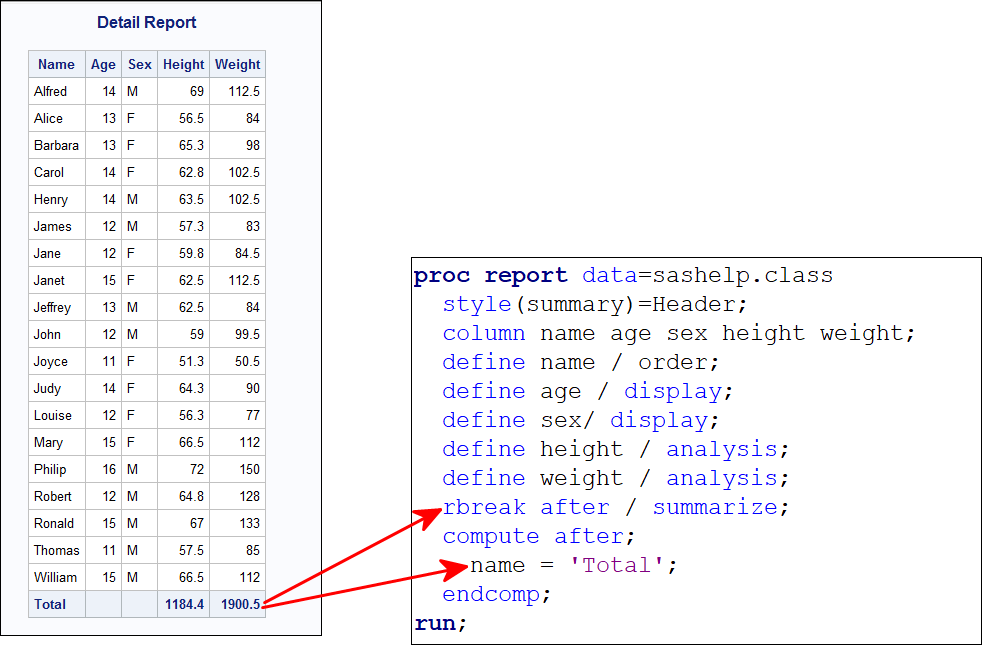Click the compute after code line
The image size is (982, 645).
click(x=539, y=536)
